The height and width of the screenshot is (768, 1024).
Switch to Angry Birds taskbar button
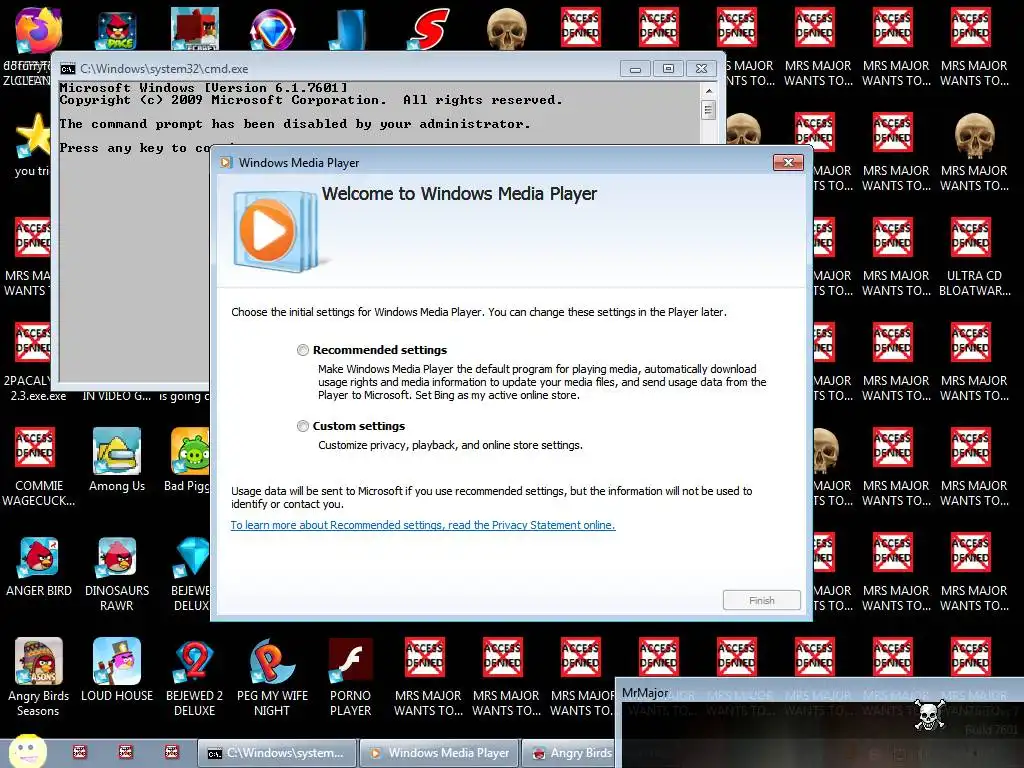(569, 753)
